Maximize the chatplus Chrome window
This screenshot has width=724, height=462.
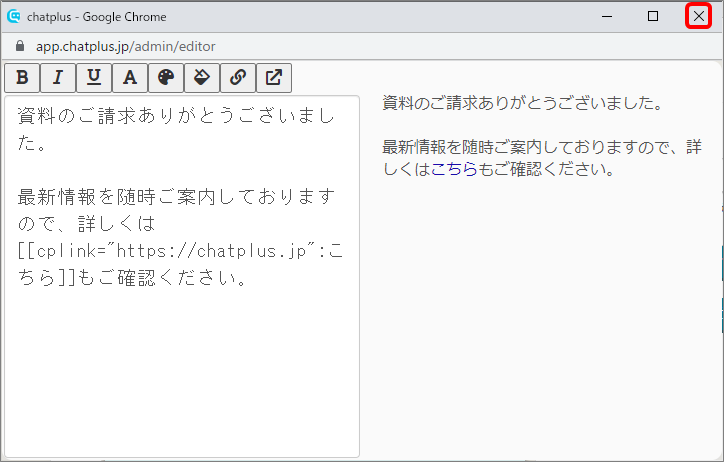point(653,16)
